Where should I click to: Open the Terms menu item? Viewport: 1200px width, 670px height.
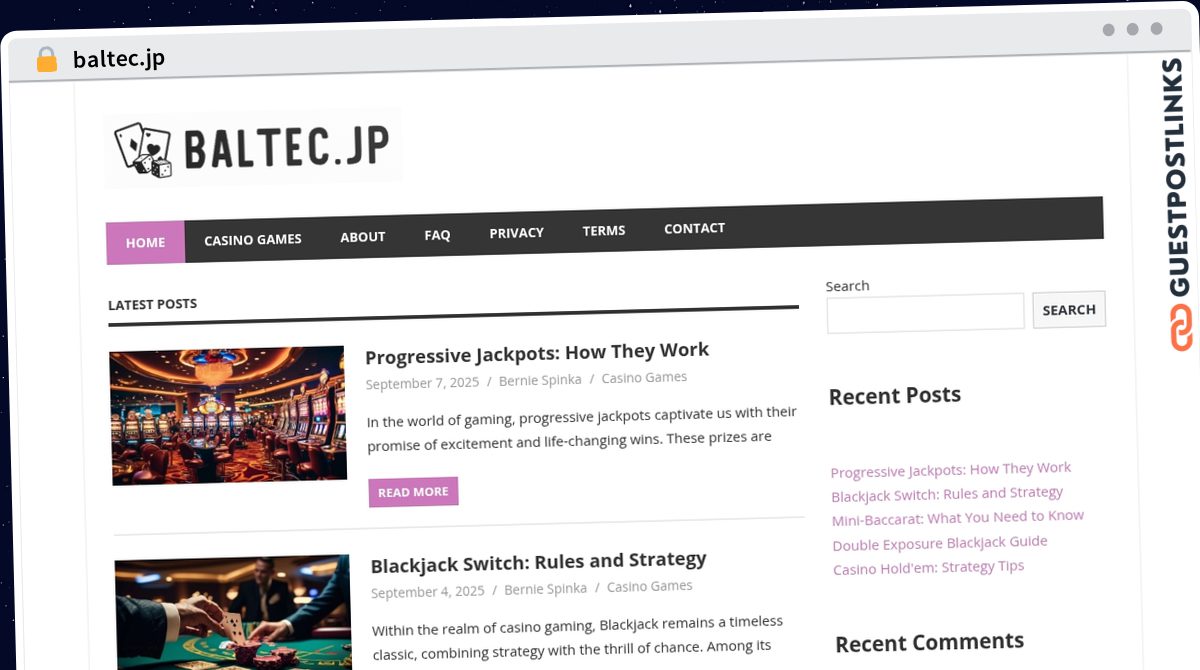pyautogui.click(x=604, y=230)
